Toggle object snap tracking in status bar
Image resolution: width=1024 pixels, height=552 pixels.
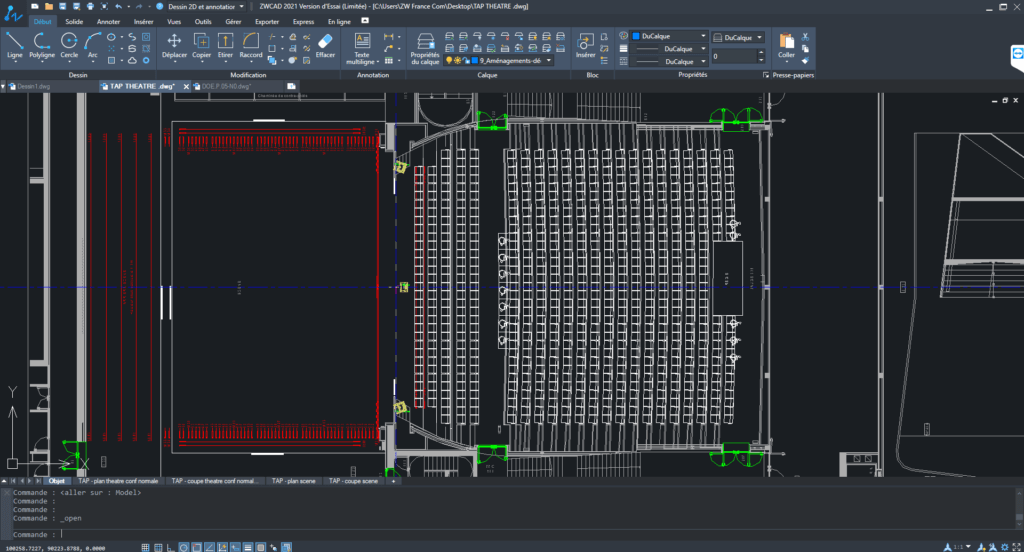(x=210, y=547)
